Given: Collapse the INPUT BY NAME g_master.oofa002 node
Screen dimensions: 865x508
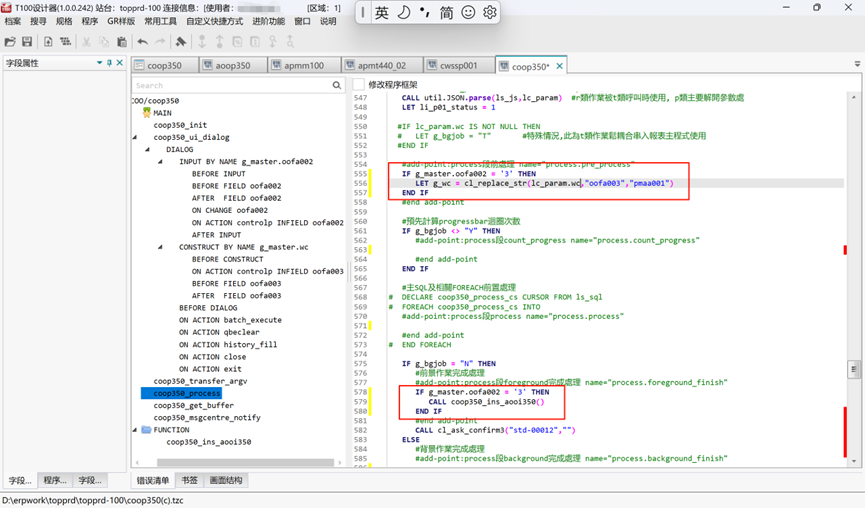Looking at the screenshot, I should point(160,162).
